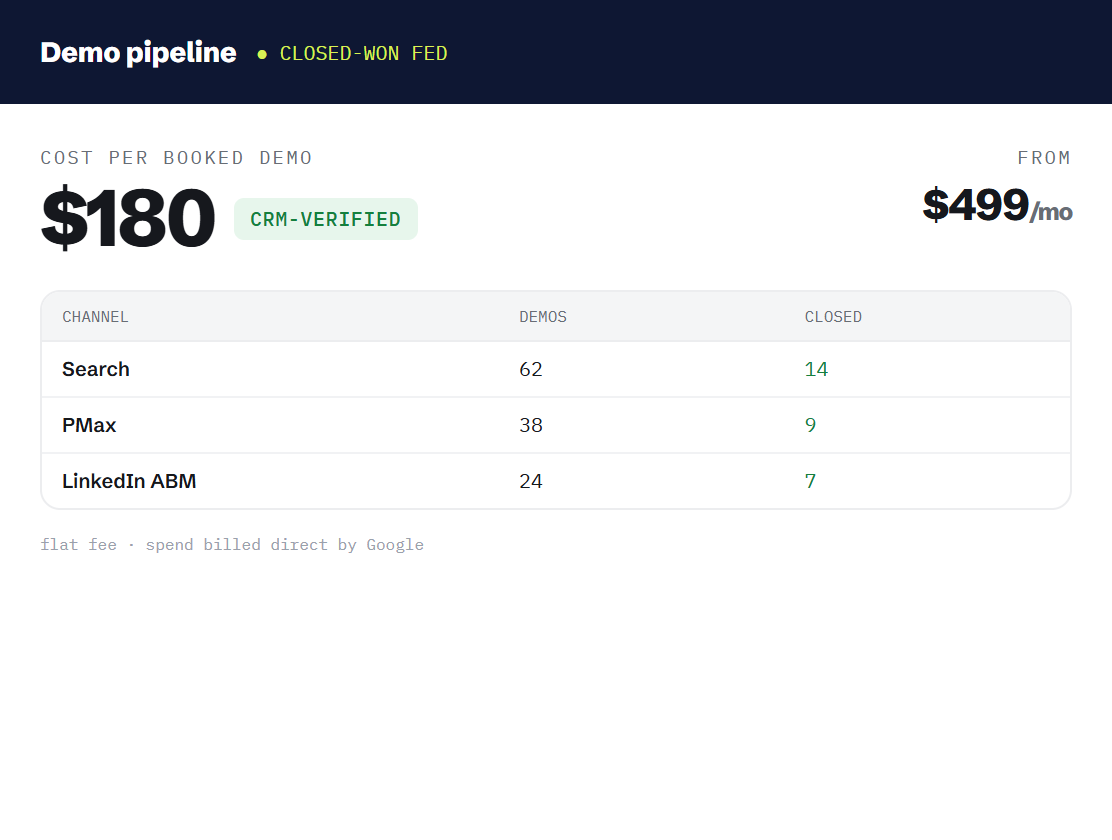Image resolution: width=1112 pixels, height=840 pixels.
Task: Click Search demos count 62
Action: [530, 370]
